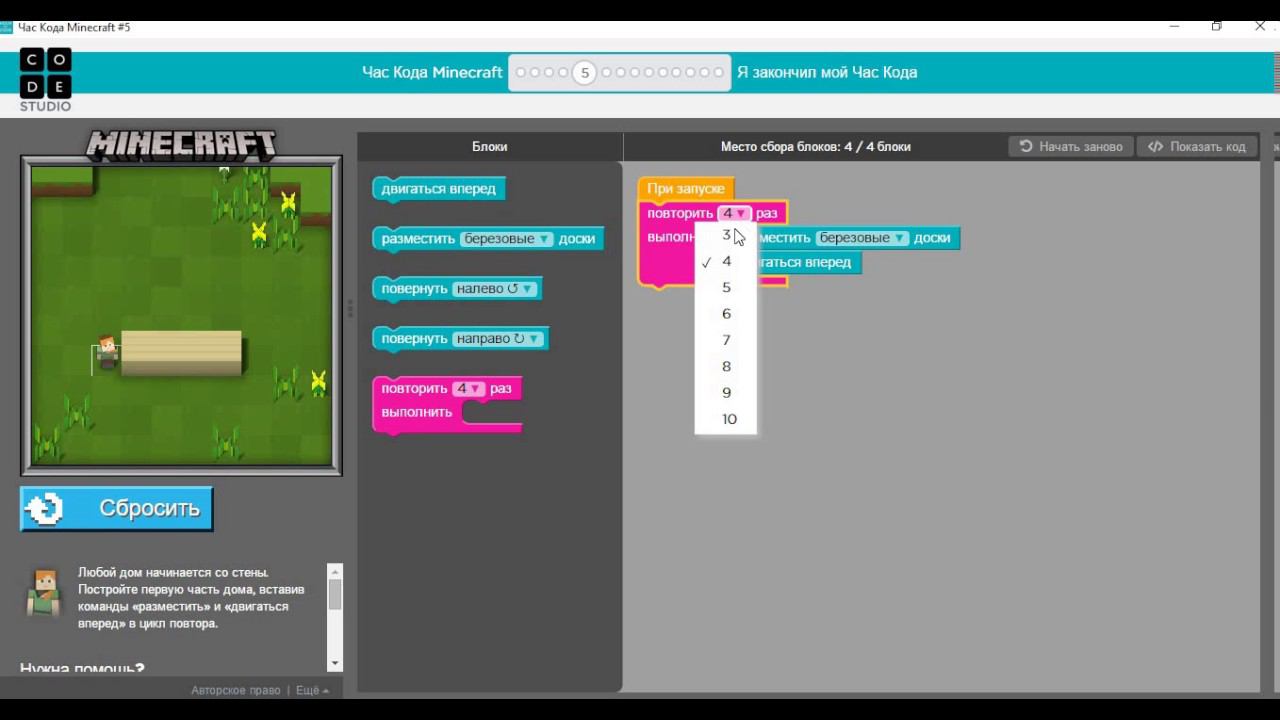Screen dimensions: 1280x720
Task: Click the instructions scrollbar thumb
Action: 335,594
